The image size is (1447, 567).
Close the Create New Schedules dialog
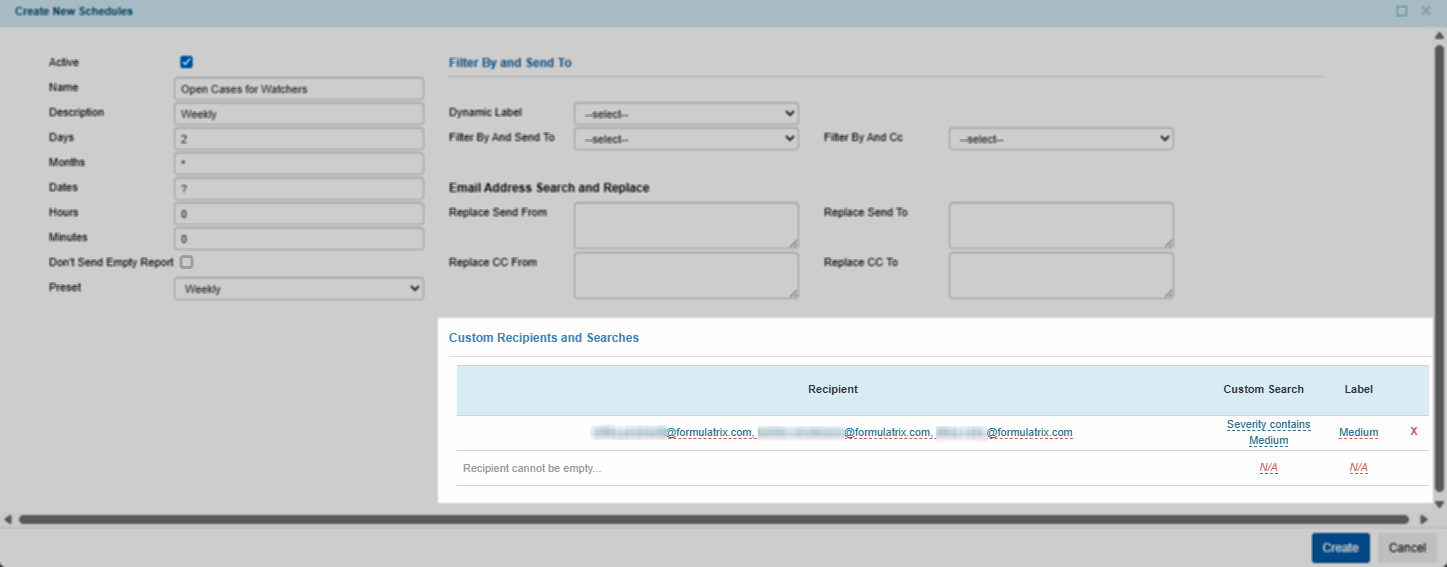[x=1426, y=11]
